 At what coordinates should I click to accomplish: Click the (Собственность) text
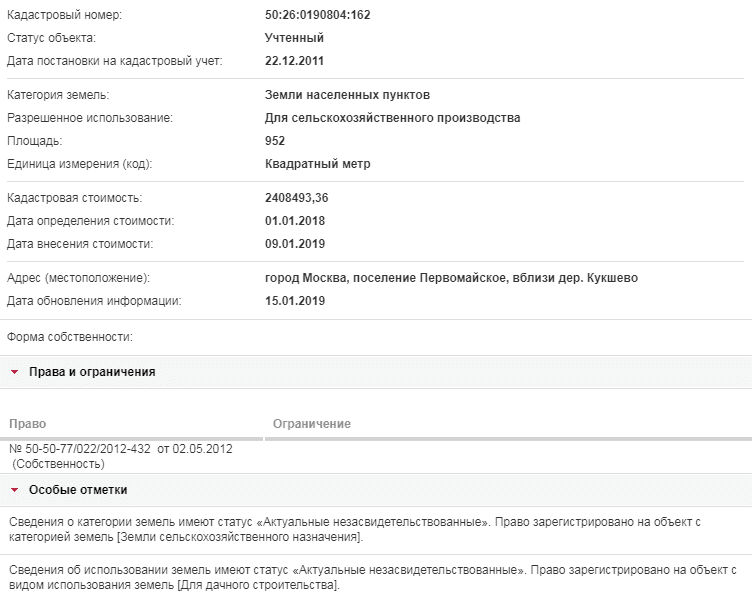pyautogui.click(x=58, y=464)
